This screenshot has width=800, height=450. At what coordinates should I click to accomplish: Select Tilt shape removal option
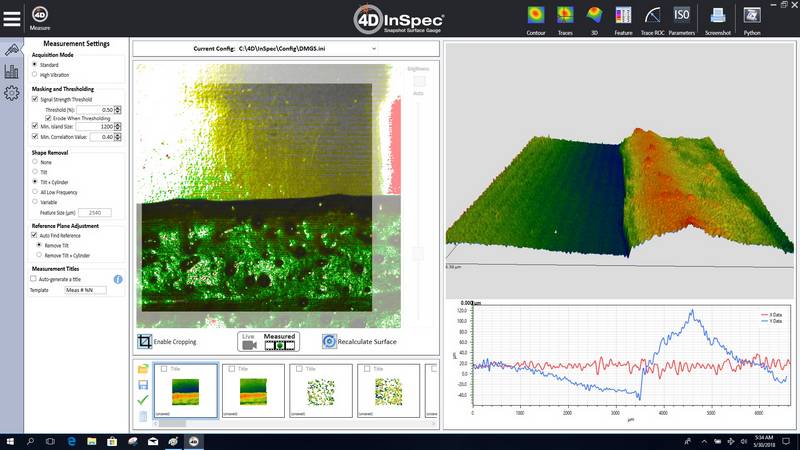[35, 171]
